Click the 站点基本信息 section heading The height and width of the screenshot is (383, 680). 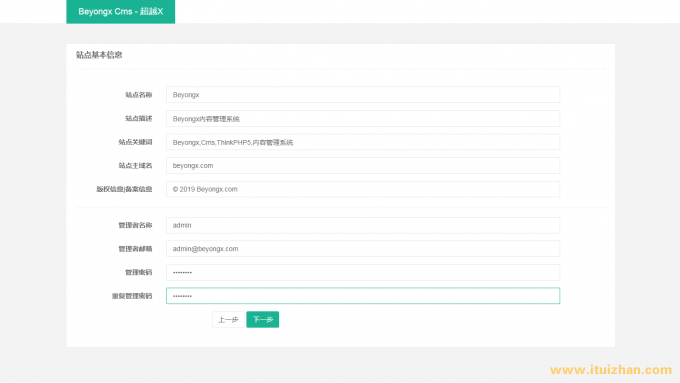point(99,55)
